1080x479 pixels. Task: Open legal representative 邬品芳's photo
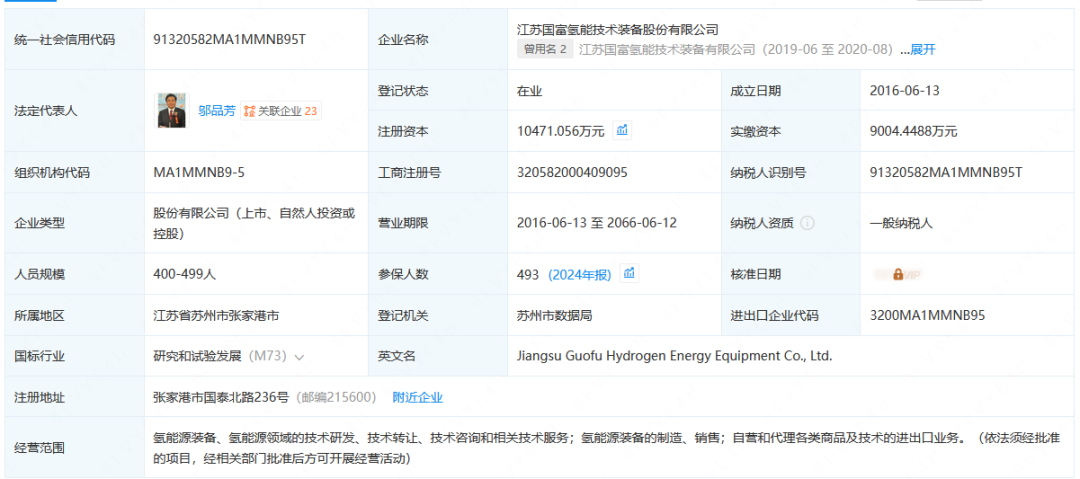[171, 110]
